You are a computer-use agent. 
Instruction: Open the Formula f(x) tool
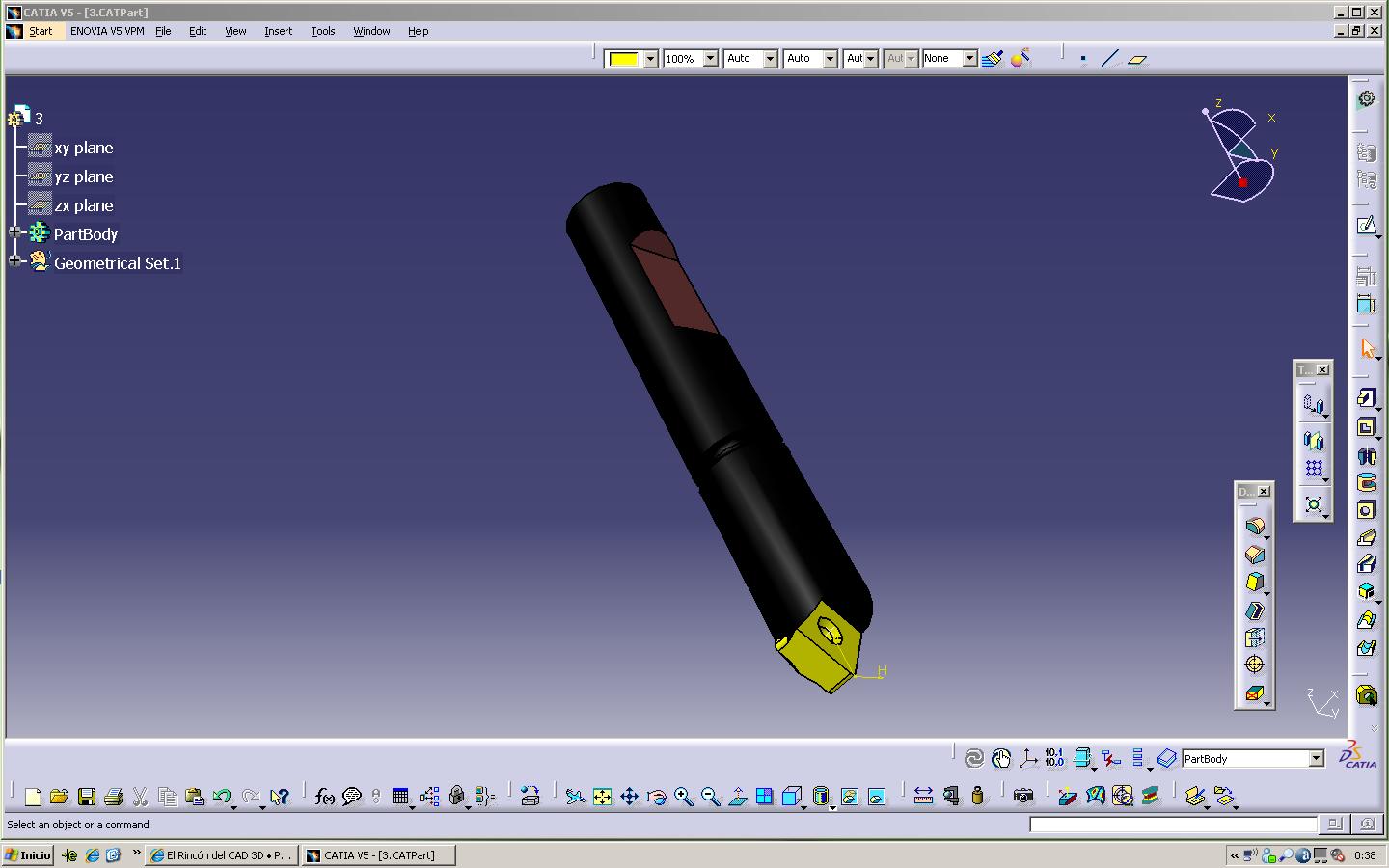325,797
